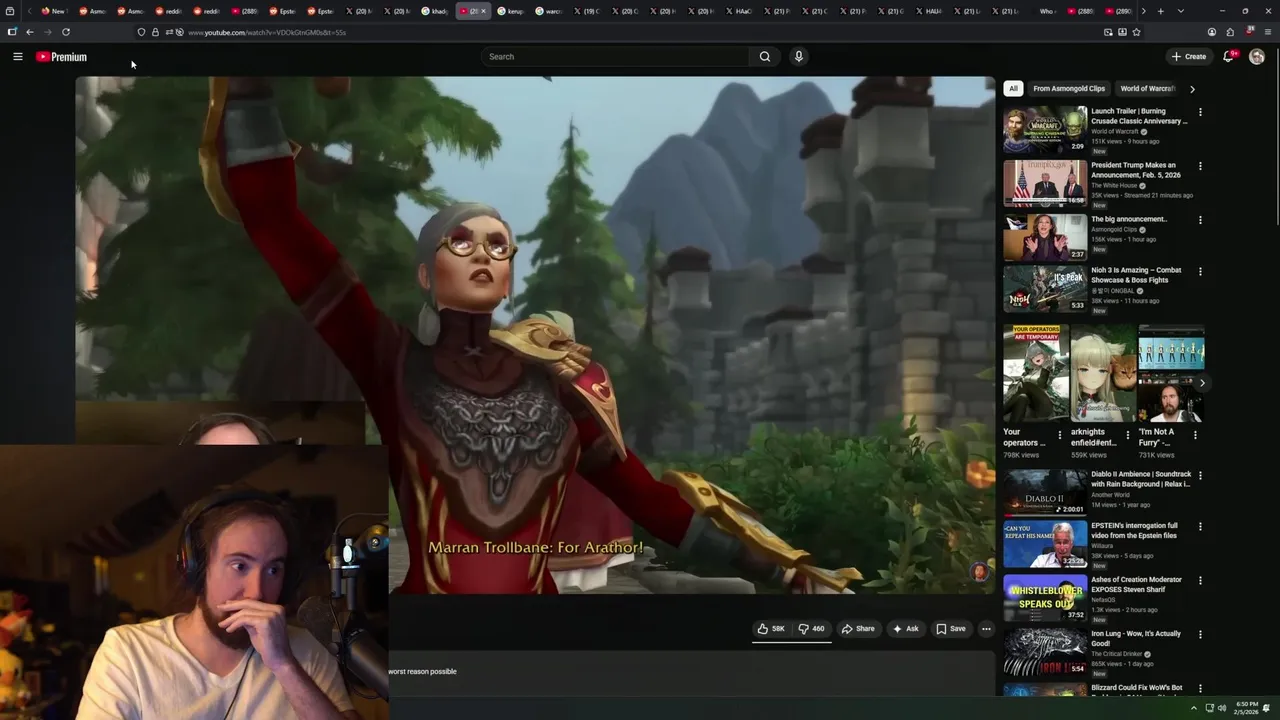Show next Shorts with shelf arrow
The width and height of the screenshot is (1280, 720).
tap(1202, 383)
